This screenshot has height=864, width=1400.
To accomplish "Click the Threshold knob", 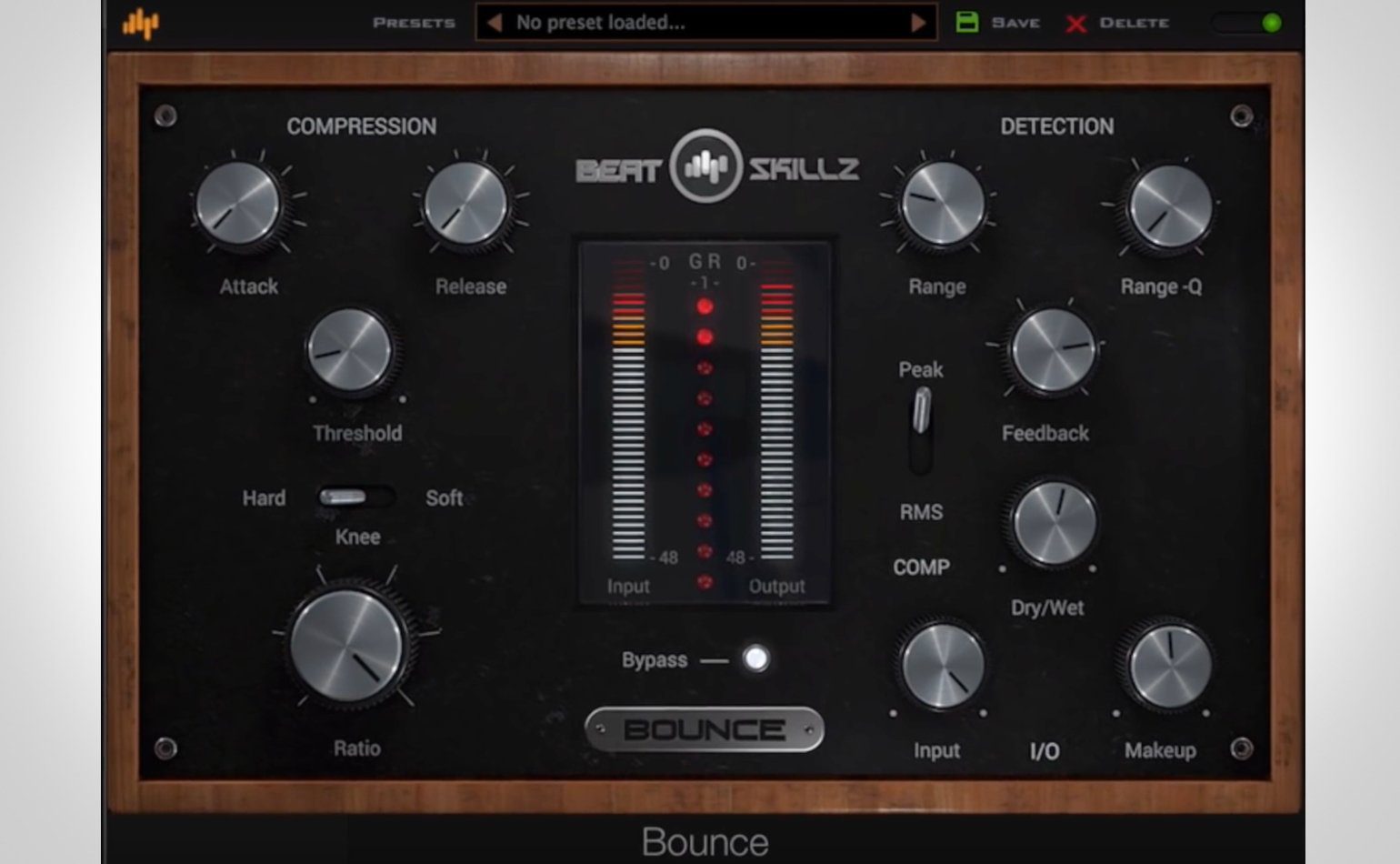I will [350, 351].
